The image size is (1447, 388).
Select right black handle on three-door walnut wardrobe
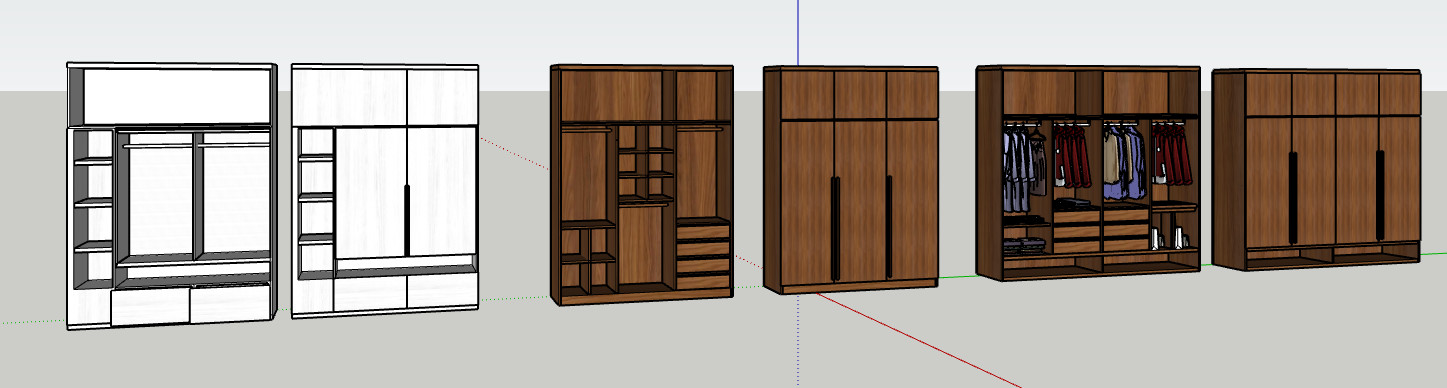point(888,227)
